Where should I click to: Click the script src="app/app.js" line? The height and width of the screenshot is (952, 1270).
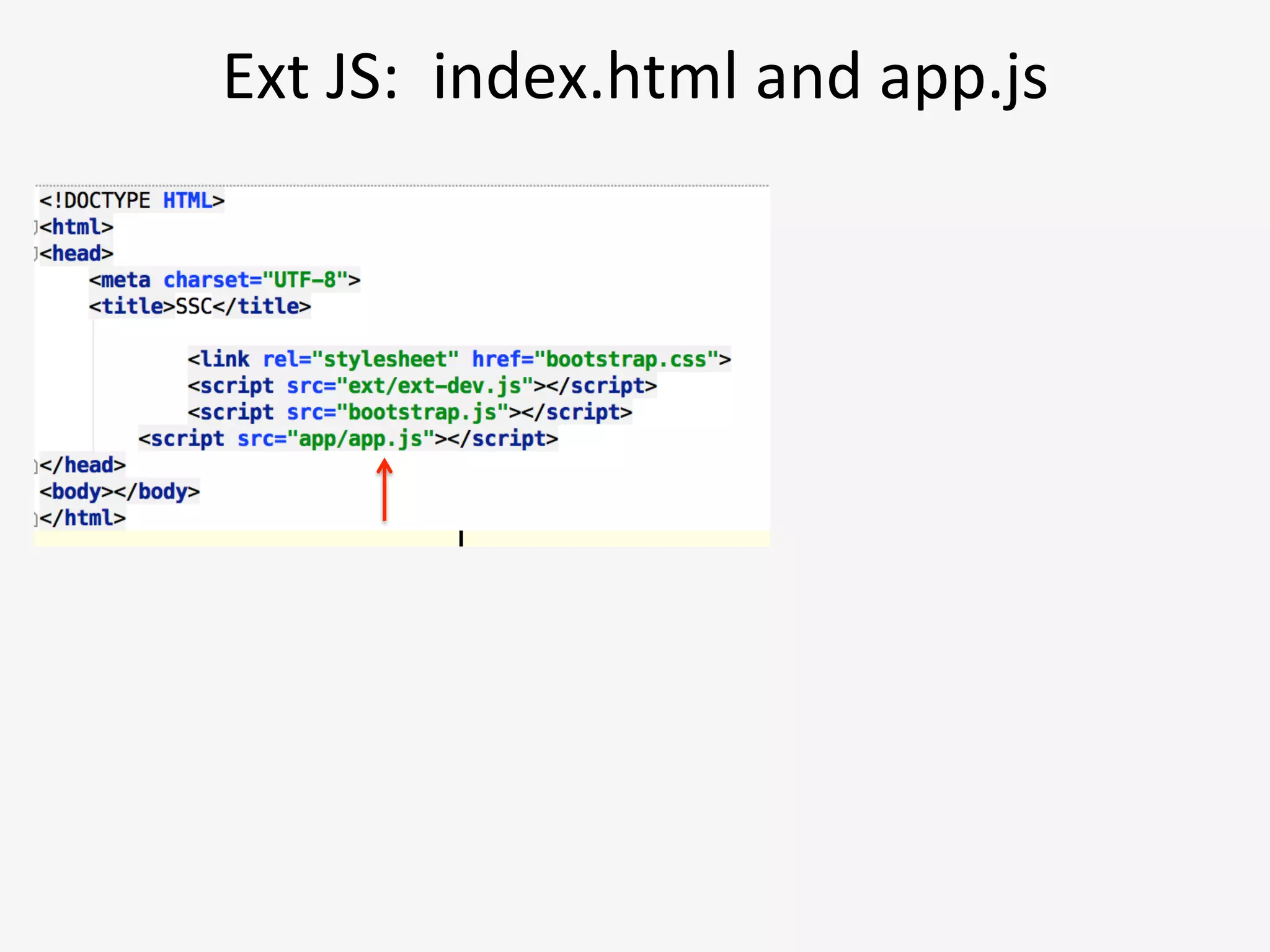coord(349,439)
